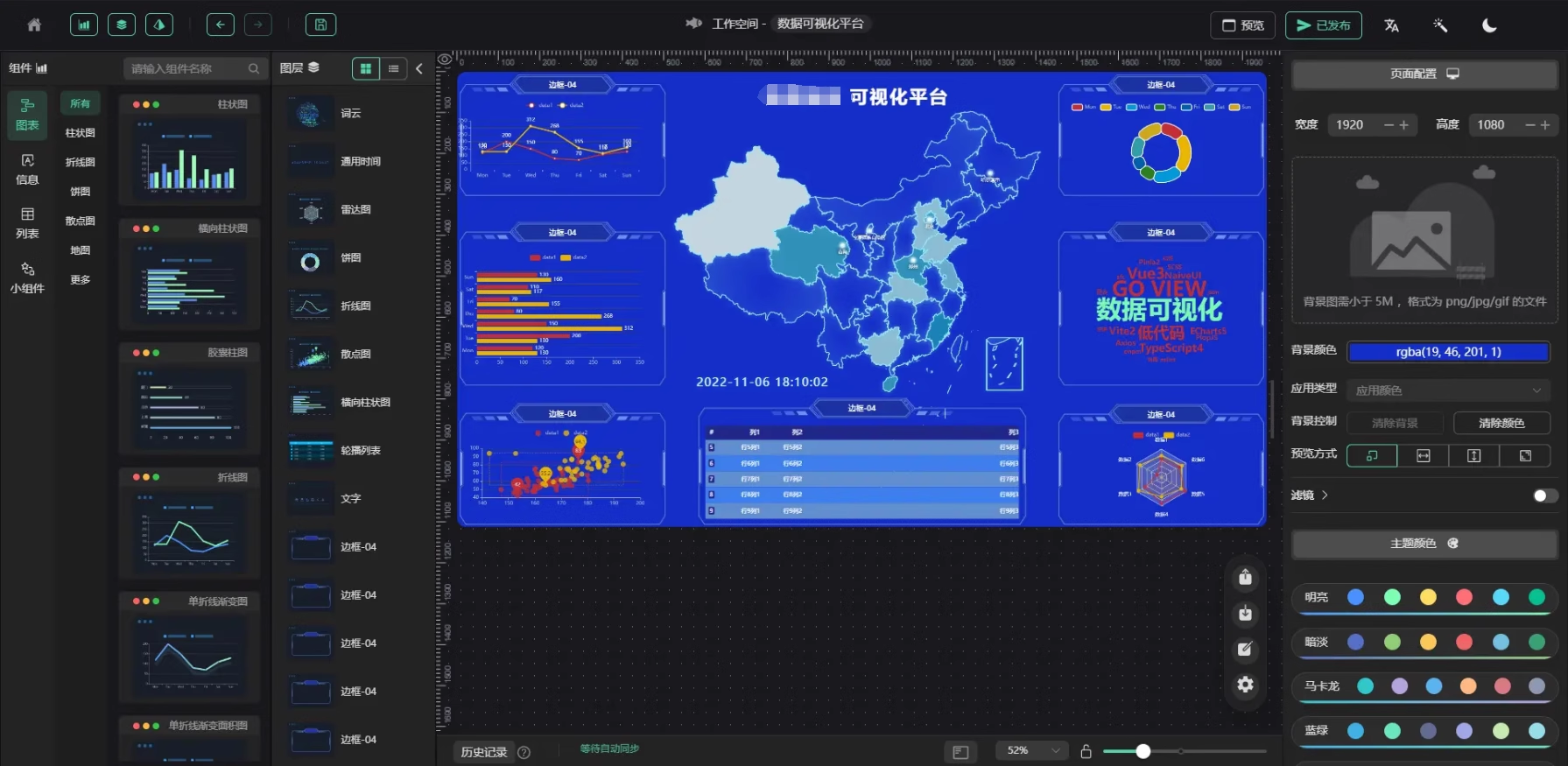The image size is (1568, 766).
Task: Open language translation icon
Action: point(1391,25)
